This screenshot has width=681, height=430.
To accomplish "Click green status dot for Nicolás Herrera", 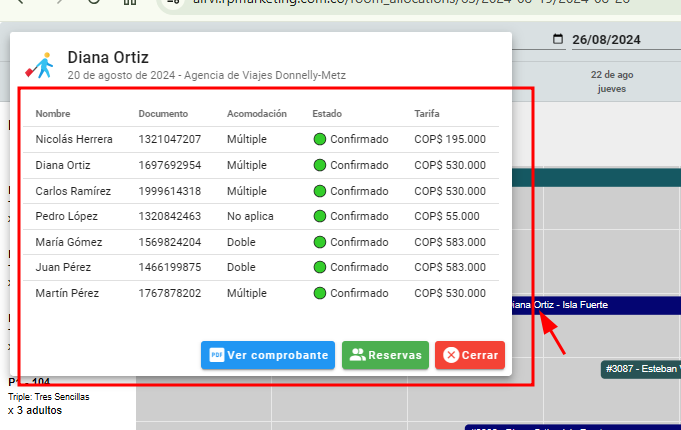I will click(x=320, y=139).
